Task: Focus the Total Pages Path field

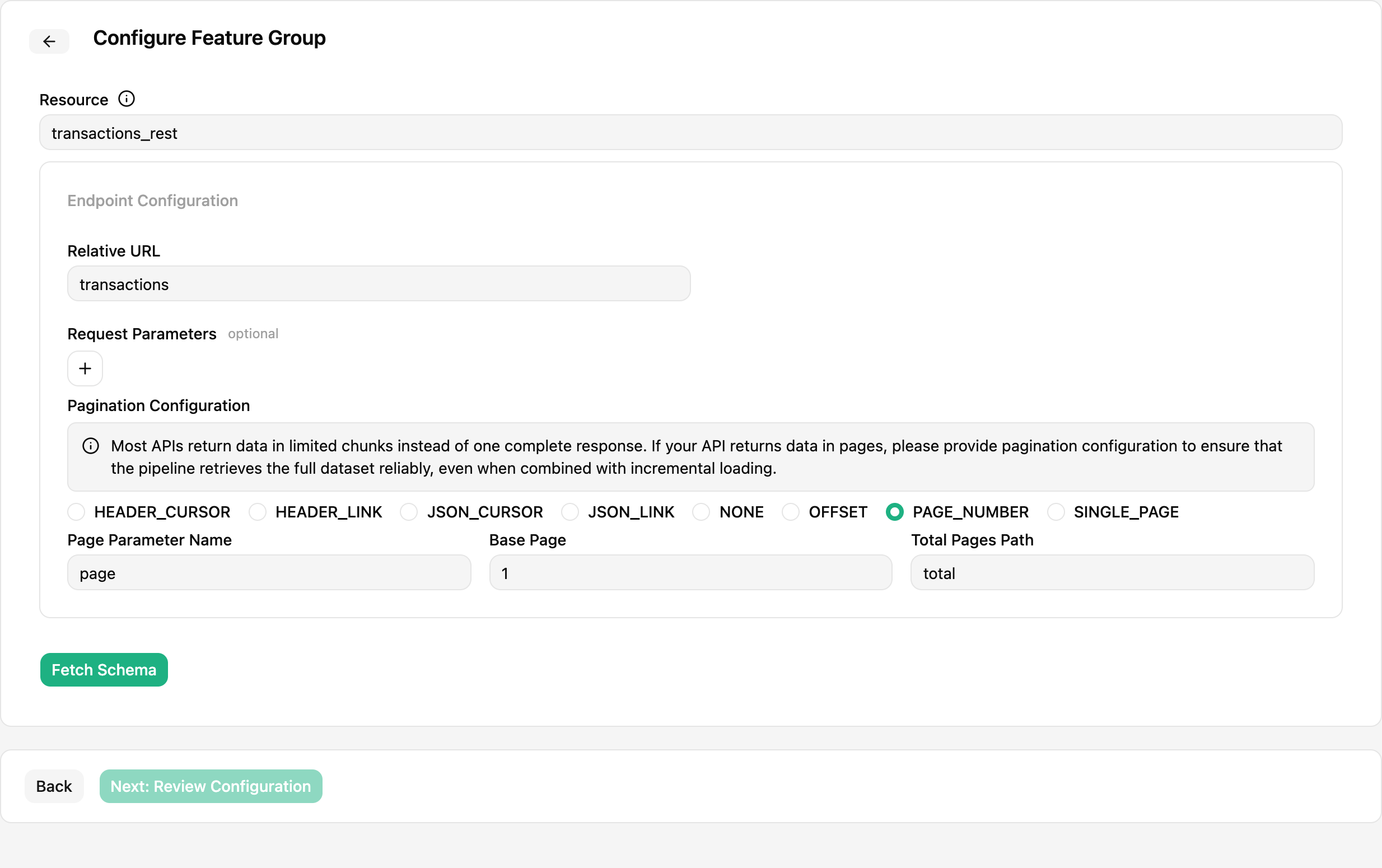Action: [x=1112, y=573]
